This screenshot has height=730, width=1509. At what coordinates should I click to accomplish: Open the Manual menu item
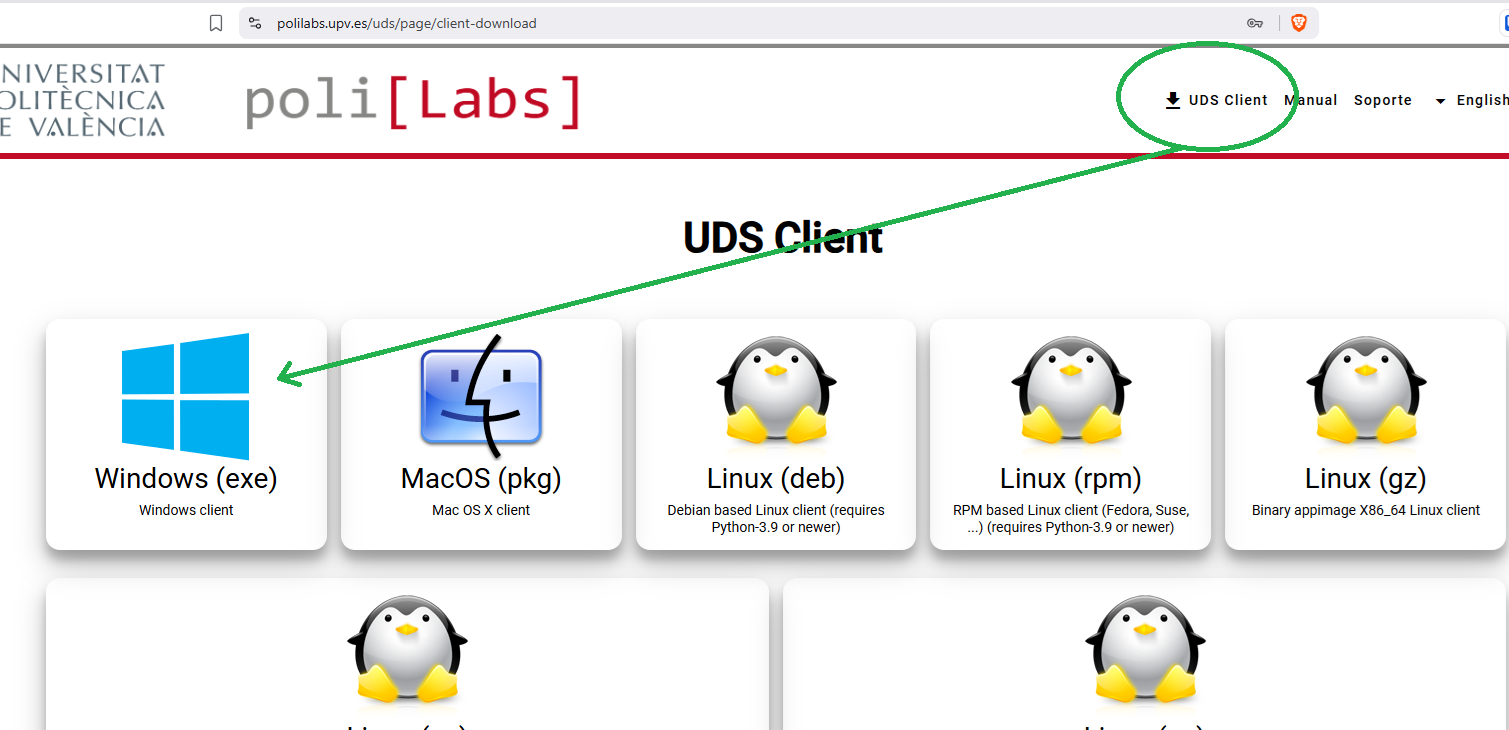pos(1311,100)
